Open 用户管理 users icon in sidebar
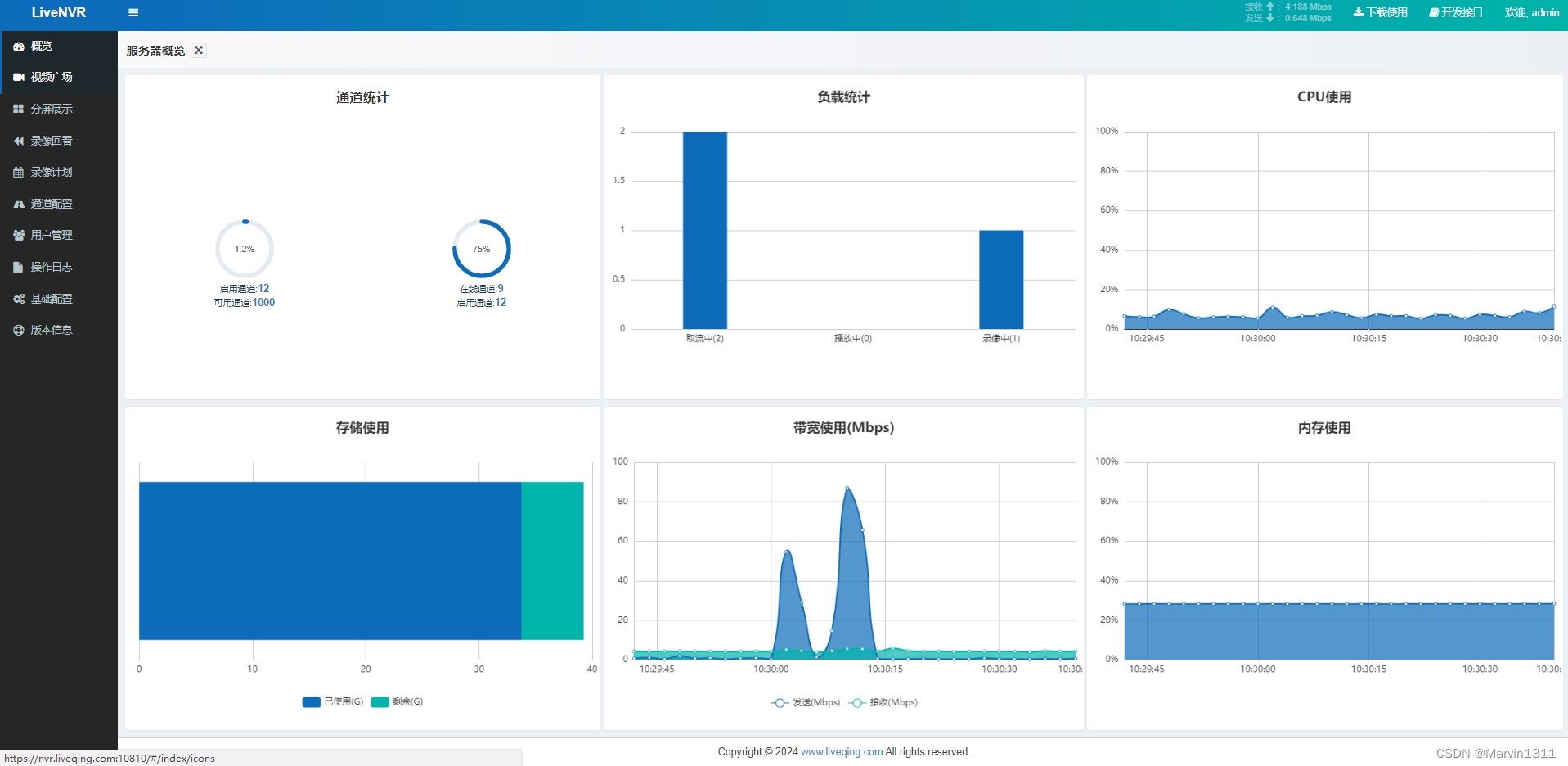This screenshot has height=766, width=1568. (x=18, y=235)
